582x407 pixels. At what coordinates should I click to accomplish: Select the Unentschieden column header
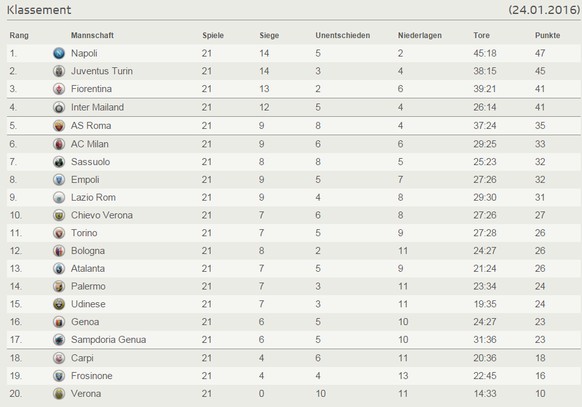click(343, 35)
